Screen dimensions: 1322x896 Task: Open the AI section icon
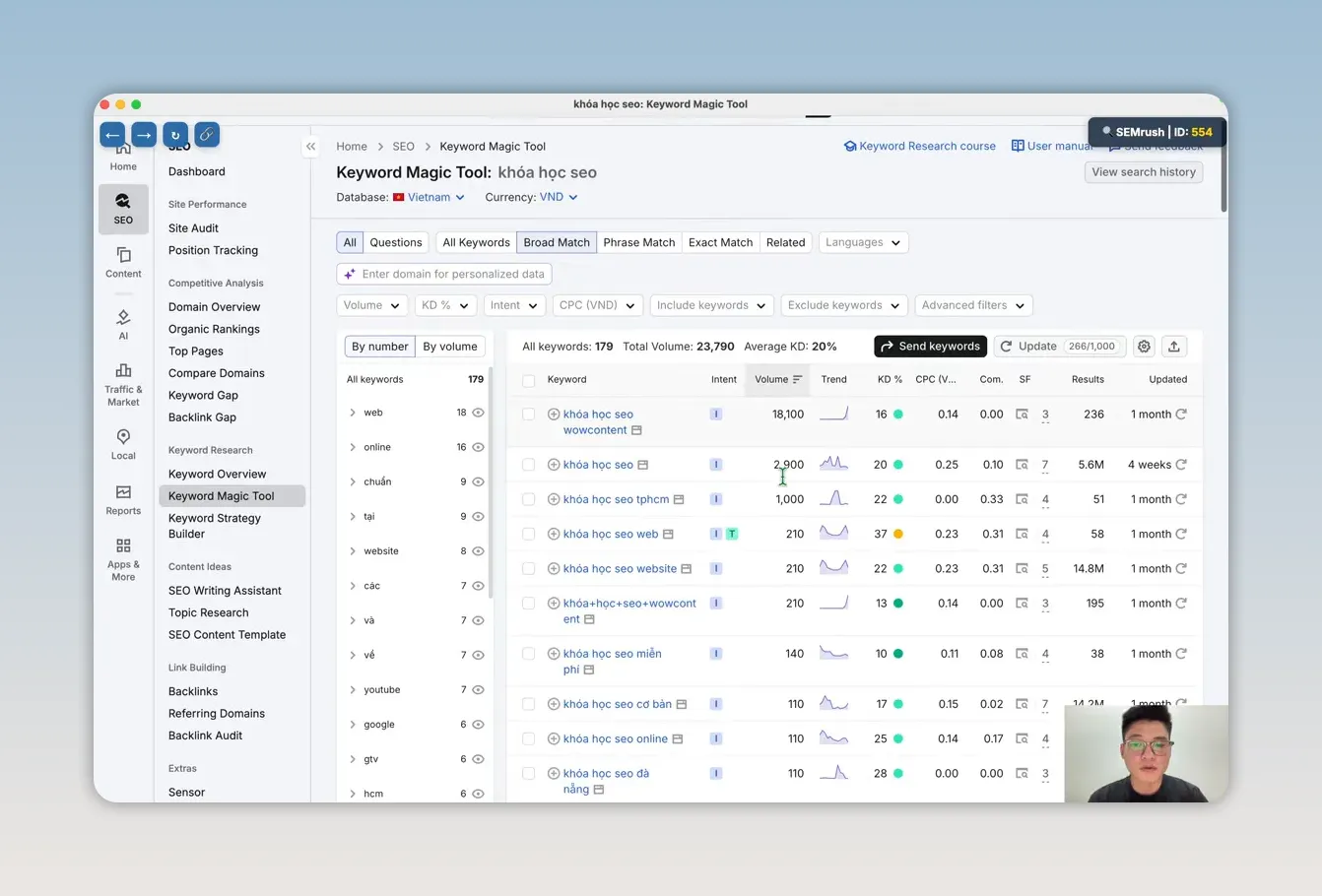point(123,324)
